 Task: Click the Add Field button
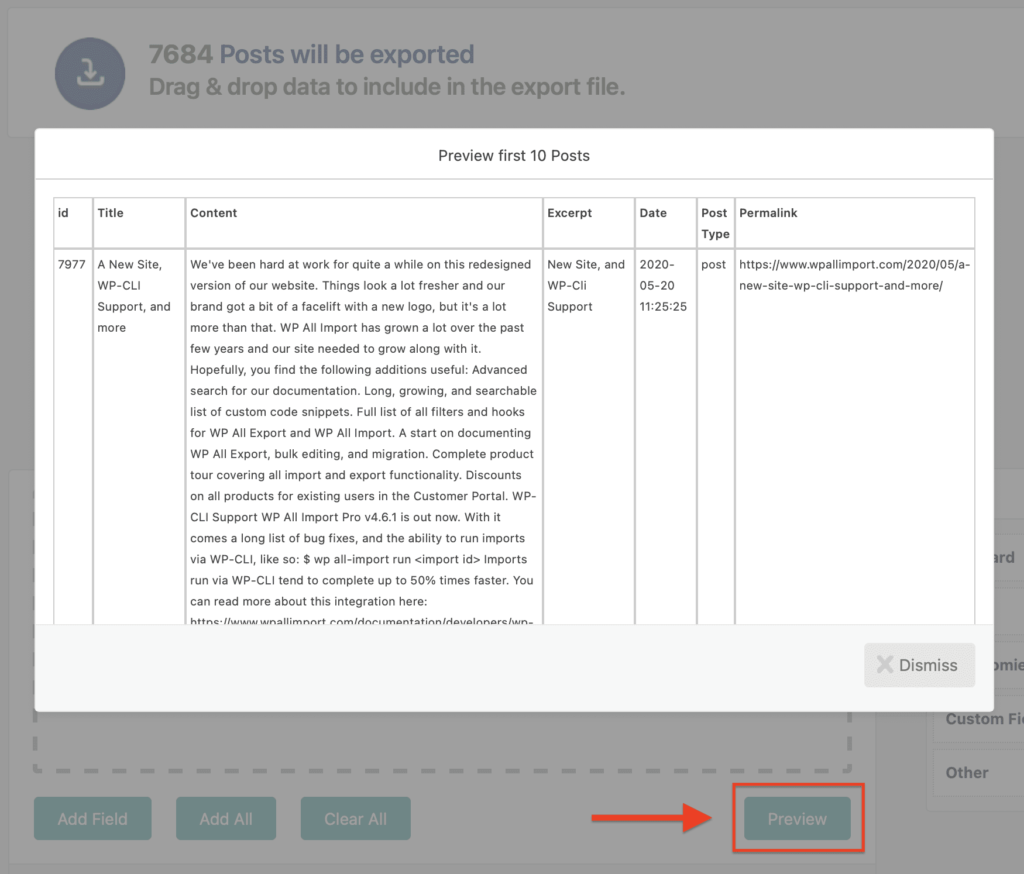pos(92,818)
